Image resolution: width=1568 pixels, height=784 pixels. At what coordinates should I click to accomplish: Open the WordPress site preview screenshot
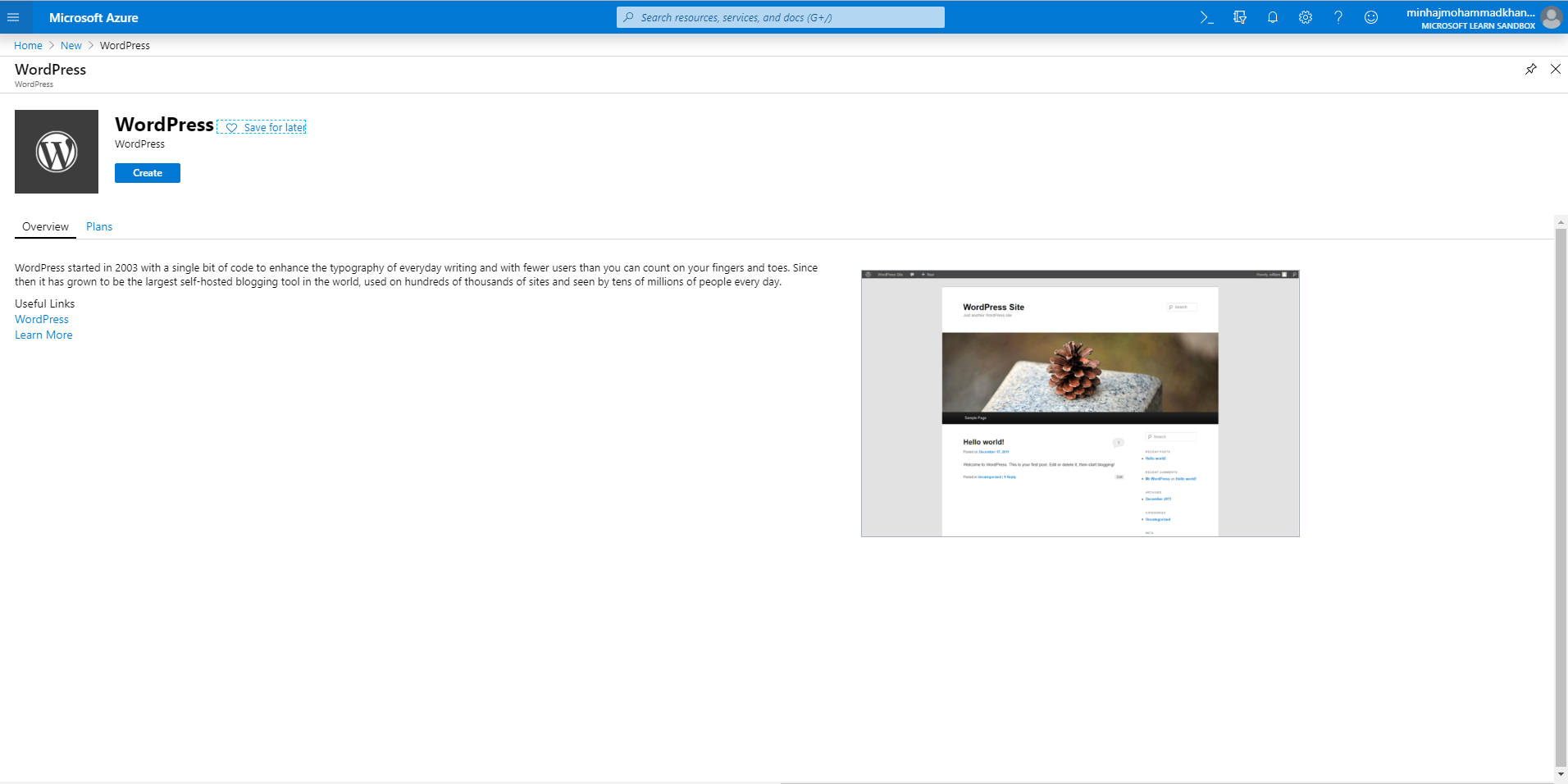(x=1080, y=403)
